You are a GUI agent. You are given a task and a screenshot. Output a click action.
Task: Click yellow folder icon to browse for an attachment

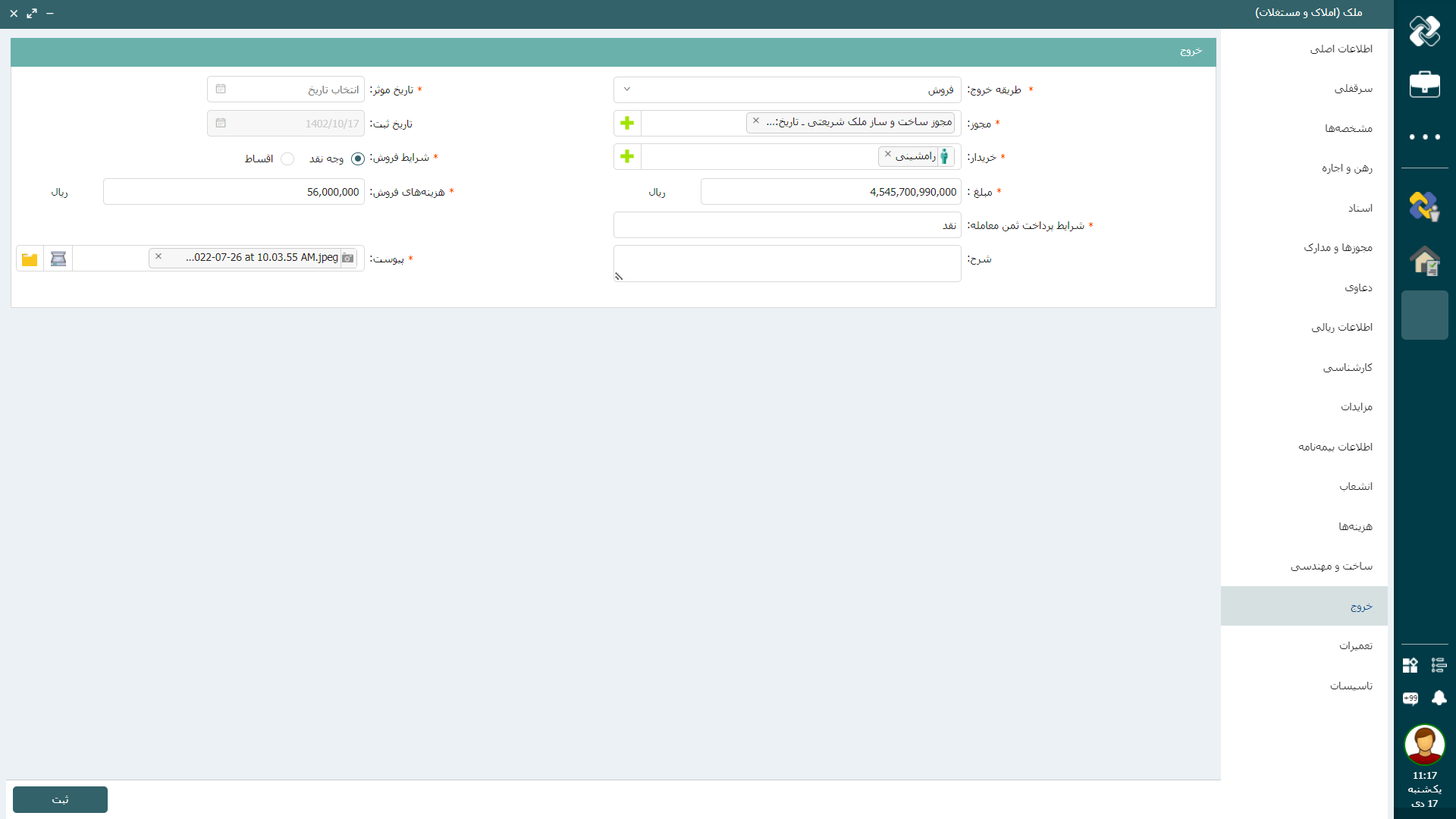[30, 259]
